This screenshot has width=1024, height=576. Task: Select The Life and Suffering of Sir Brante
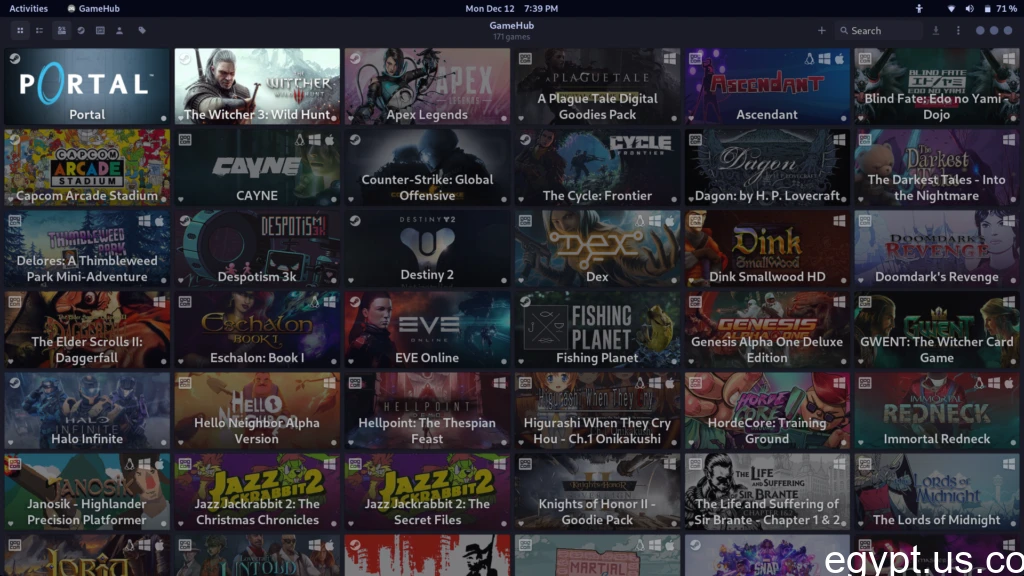(767, 491)
